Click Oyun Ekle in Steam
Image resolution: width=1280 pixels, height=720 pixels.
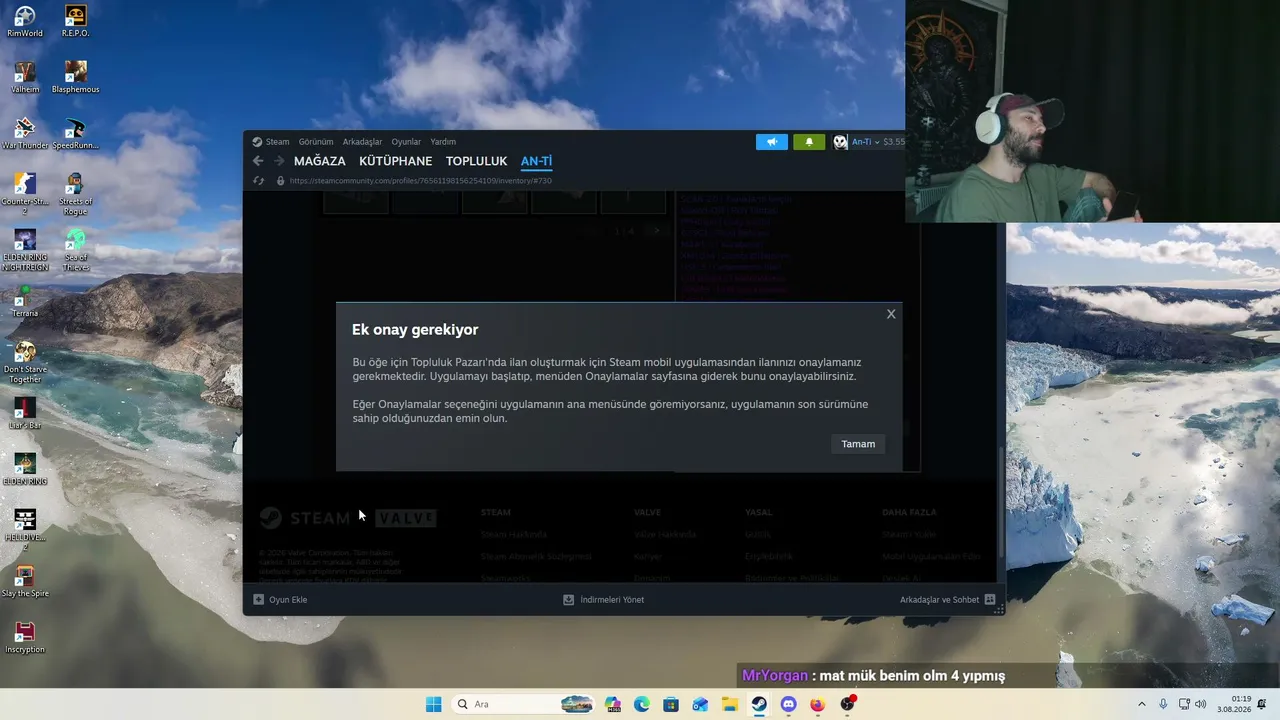(280, 600)
